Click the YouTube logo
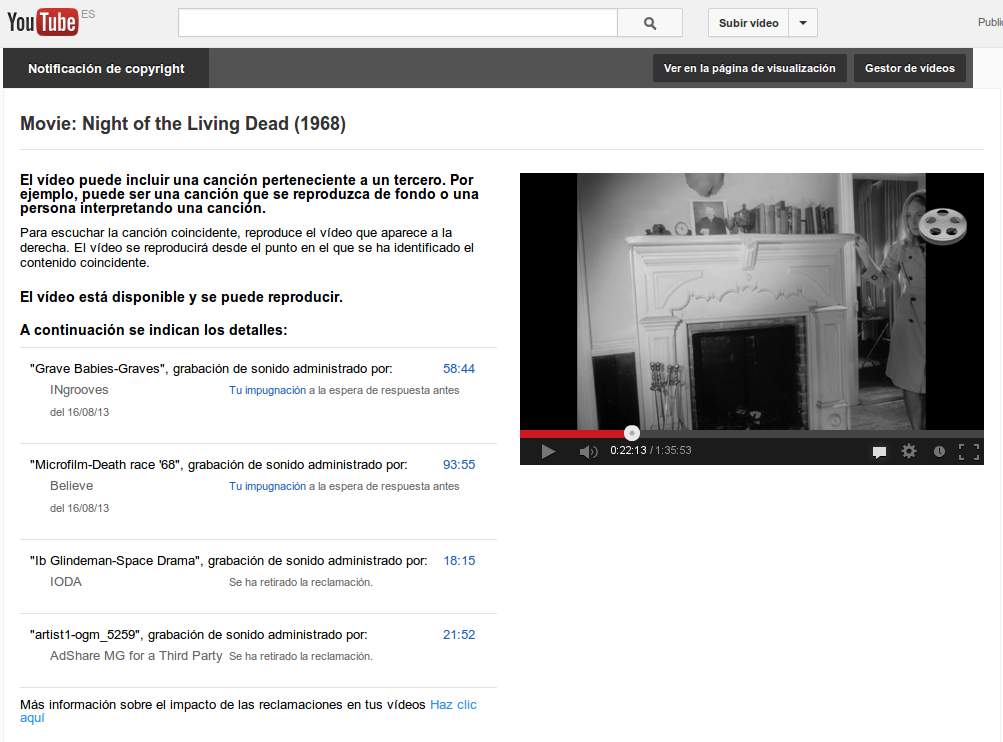Viewport: 1003px width, 742px height. click(x=42, y=22)
